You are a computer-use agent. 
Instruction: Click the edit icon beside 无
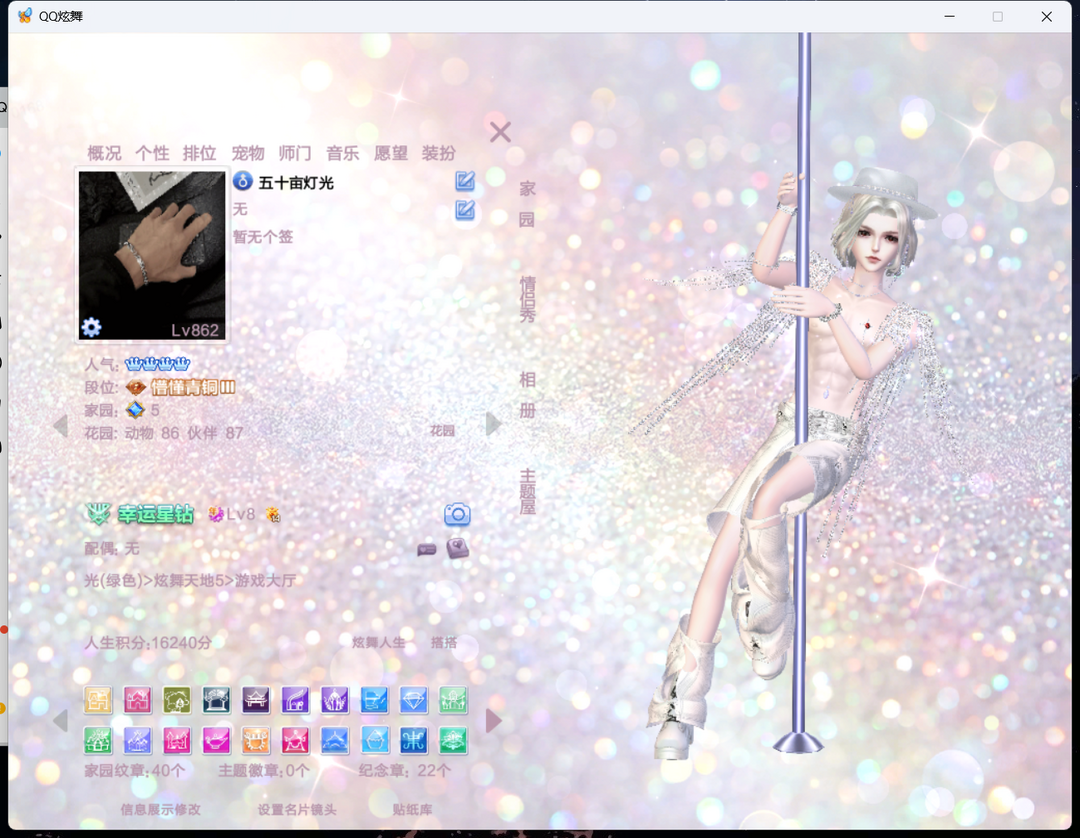pos(465,209)
